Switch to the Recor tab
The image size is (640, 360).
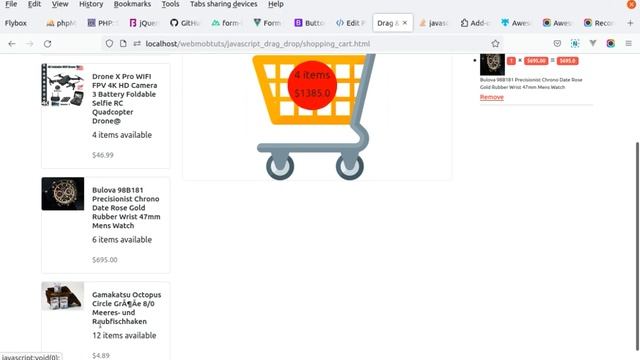point(598,23)
